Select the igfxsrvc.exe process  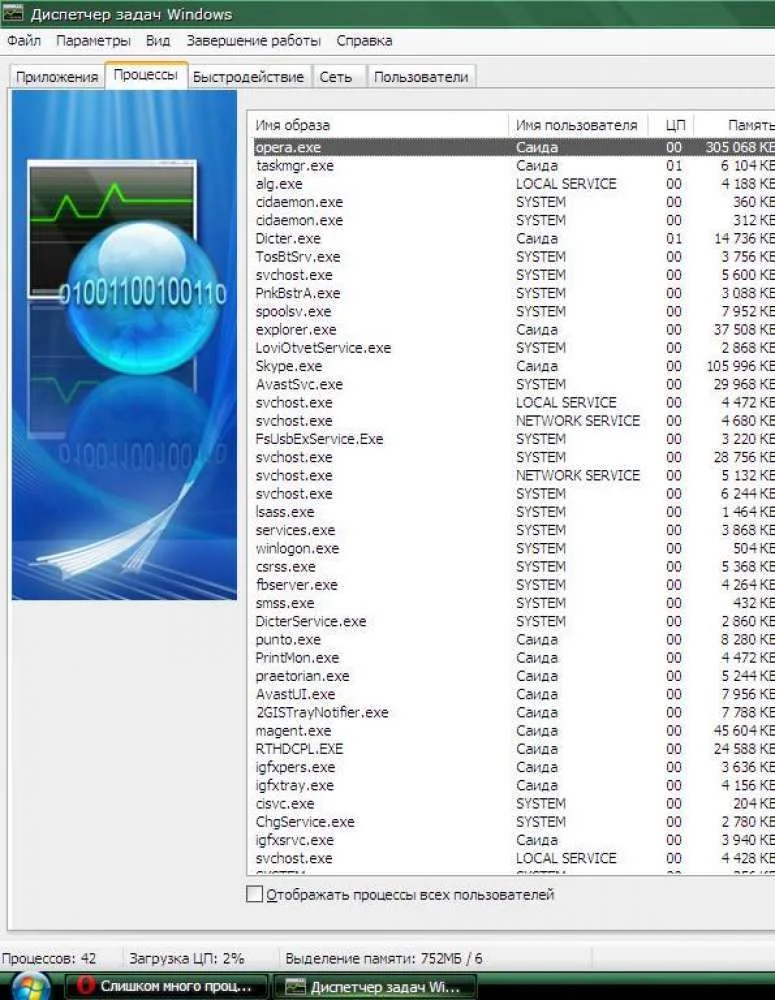click(514, 841)
